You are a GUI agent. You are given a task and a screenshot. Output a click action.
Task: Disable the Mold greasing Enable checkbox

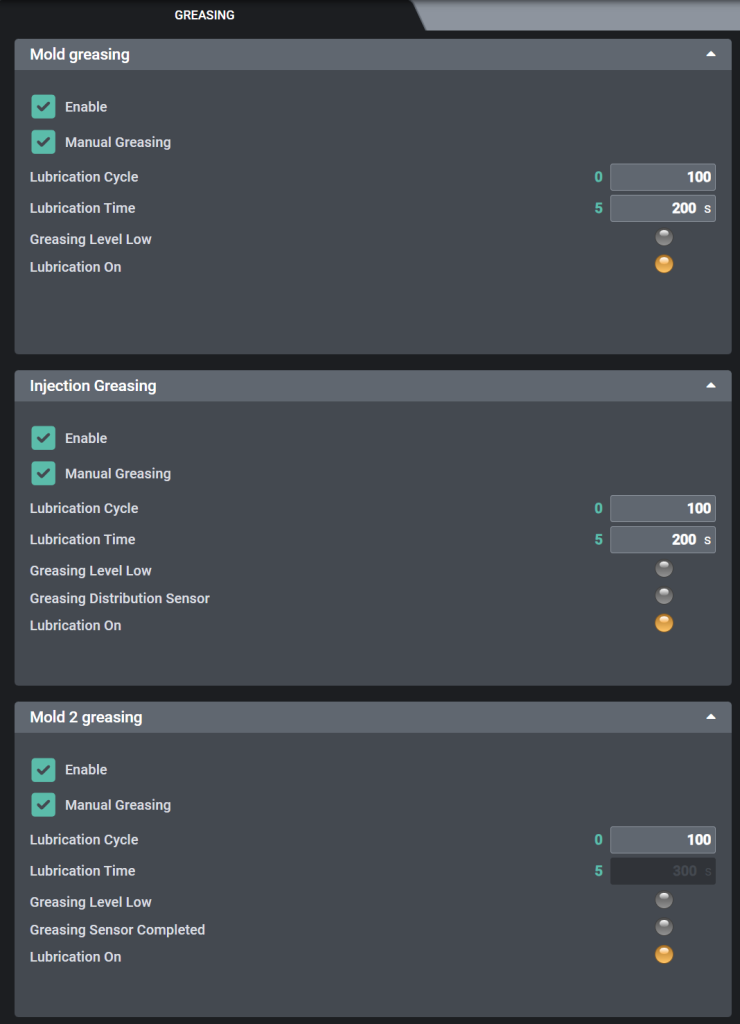[43, 107]
